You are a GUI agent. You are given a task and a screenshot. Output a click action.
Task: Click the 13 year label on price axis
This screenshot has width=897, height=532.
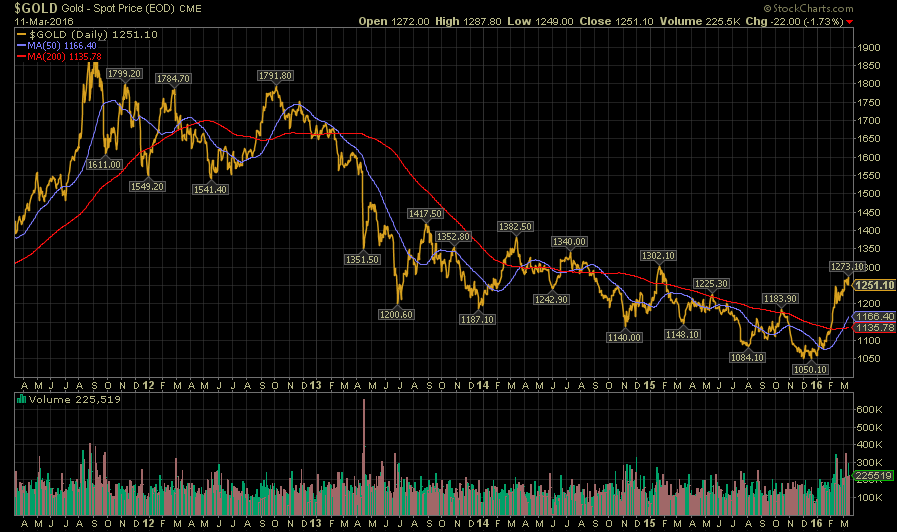click(x=315, y=386)
